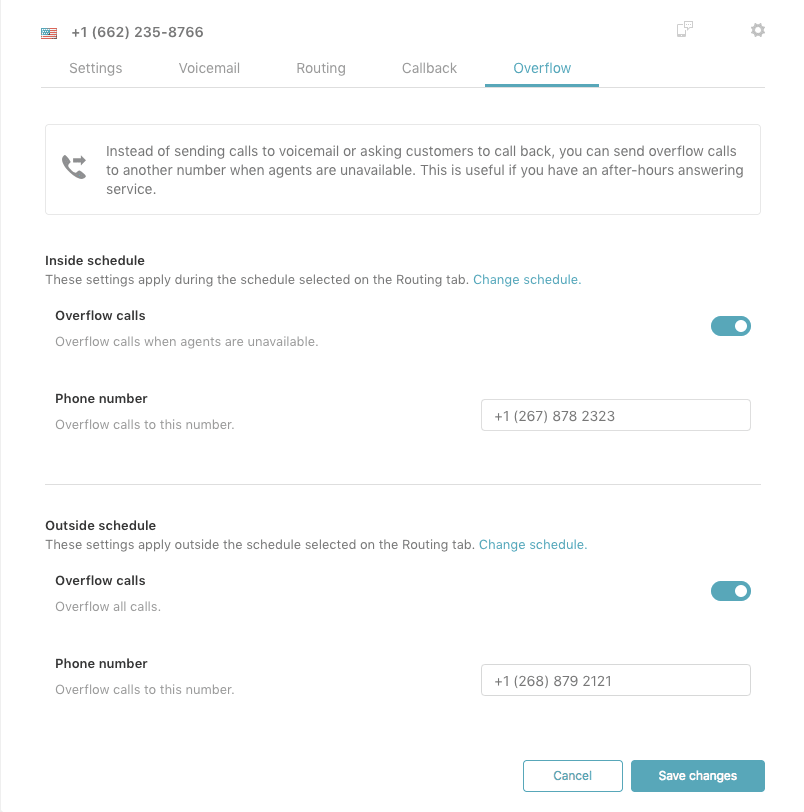804x812 pixels.
Task: Click Change schedule under Inside schedule
Action: click(526, 279)
